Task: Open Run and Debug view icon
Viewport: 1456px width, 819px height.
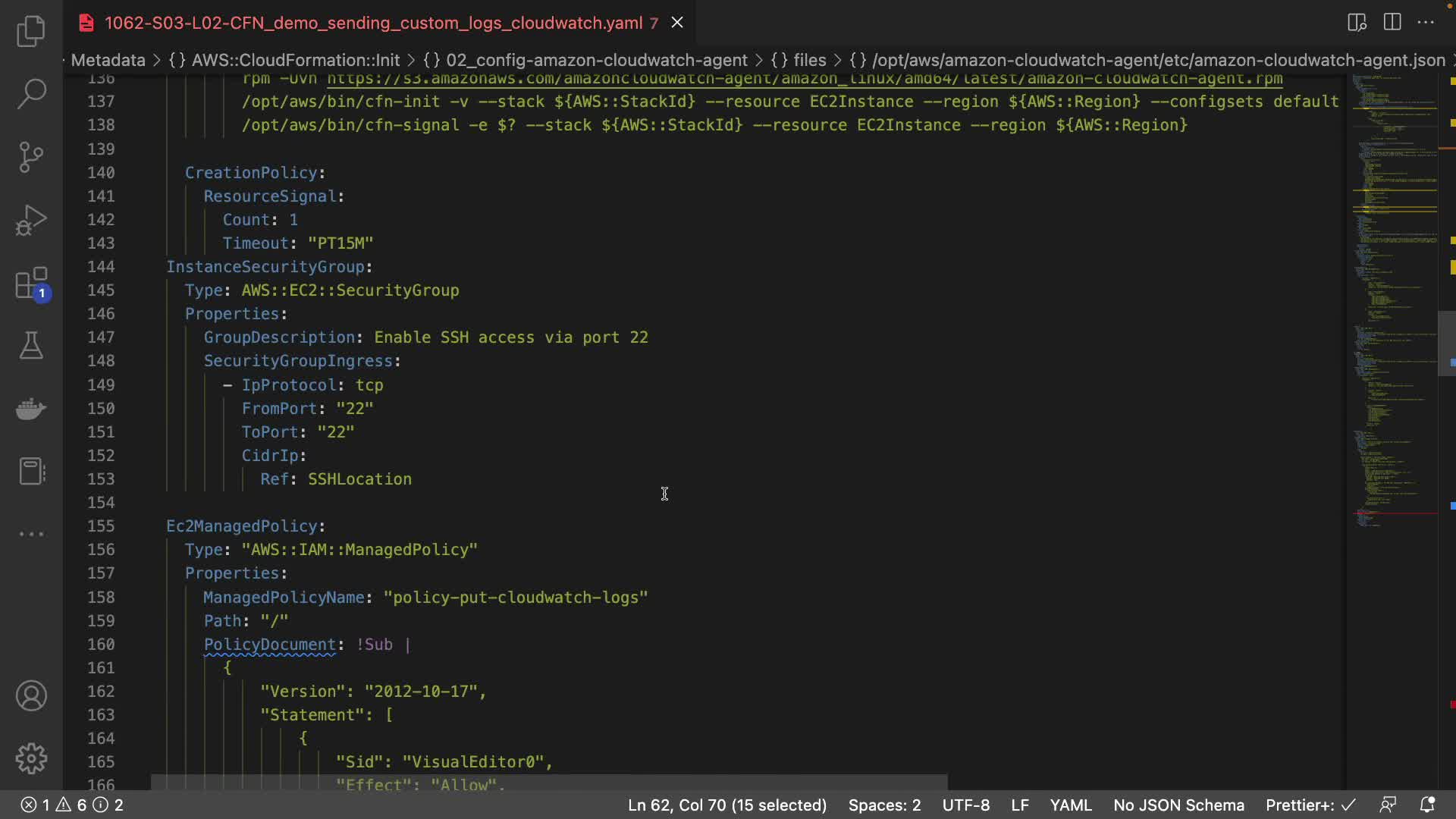Action: click(31, 220)
